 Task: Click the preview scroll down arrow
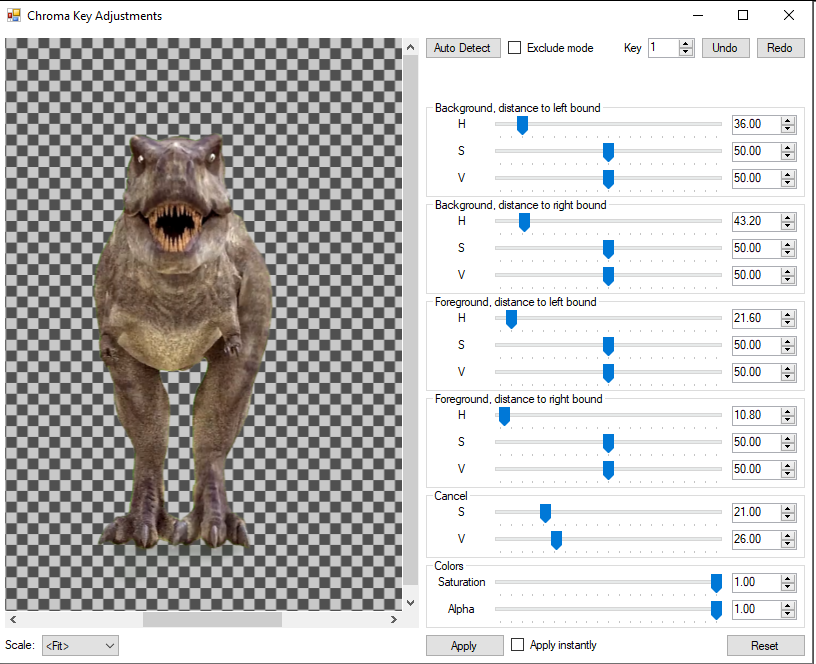point(411,603)
